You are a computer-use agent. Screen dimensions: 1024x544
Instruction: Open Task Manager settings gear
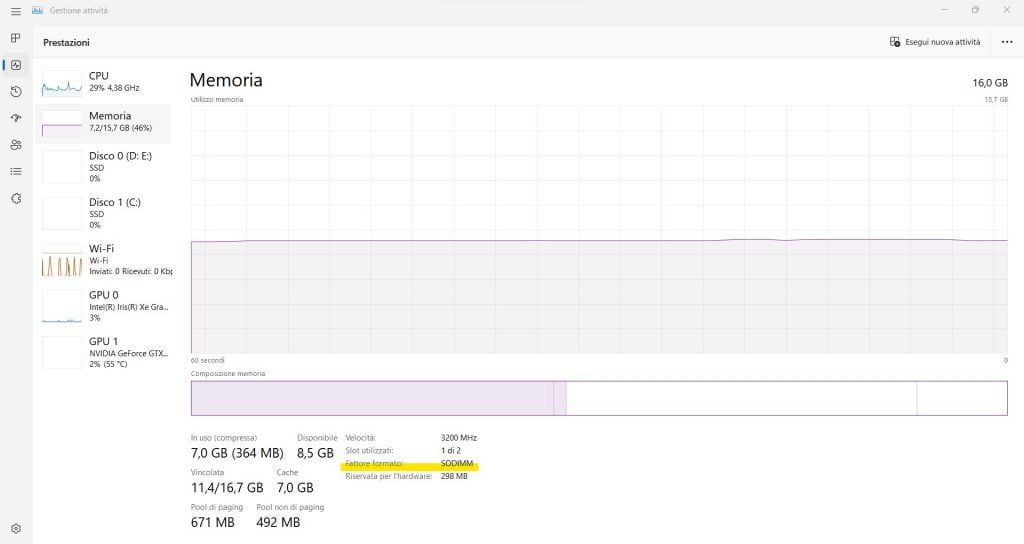[x=15, y=528]
